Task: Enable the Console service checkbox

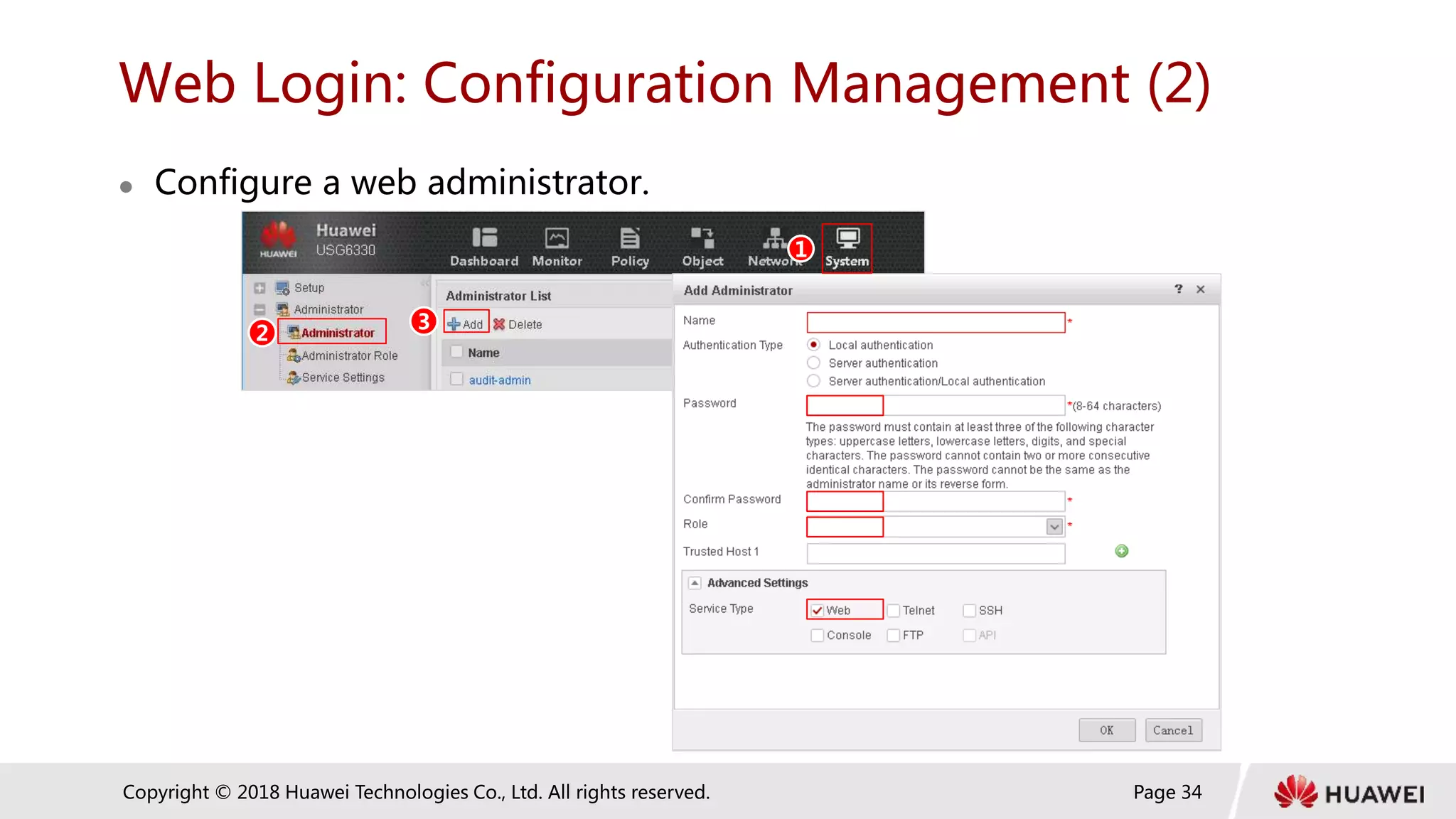Action: (818, 636)
